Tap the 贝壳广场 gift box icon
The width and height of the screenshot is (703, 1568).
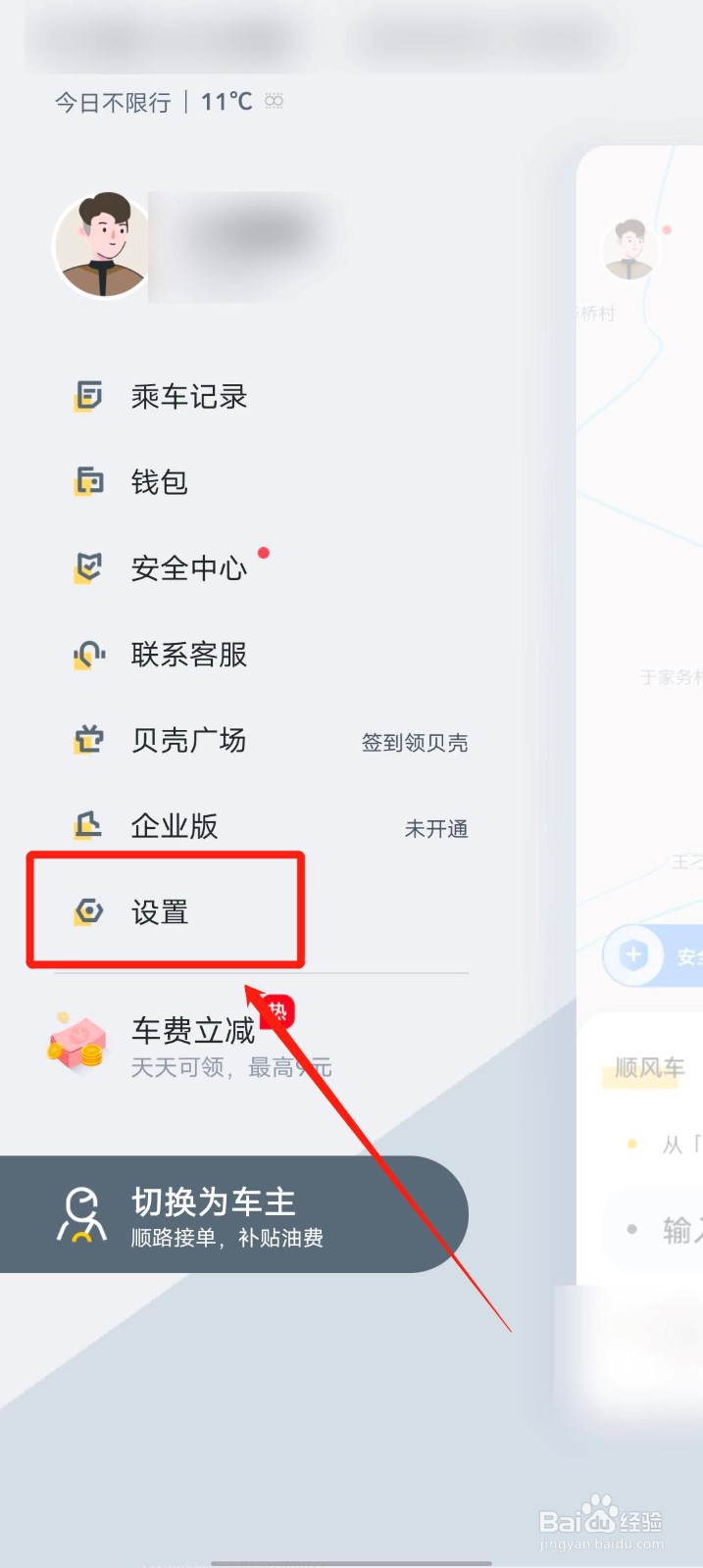click(88, 740)
